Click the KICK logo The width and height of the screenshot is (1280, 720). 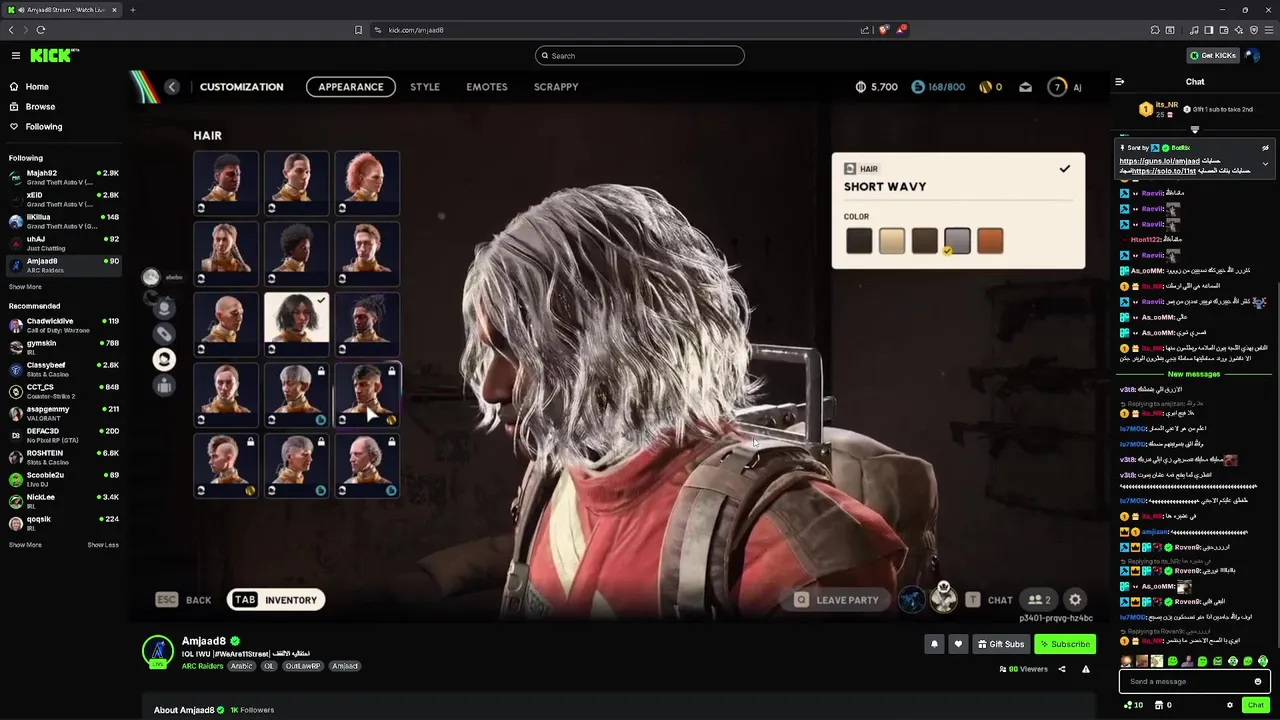click(x=53, y=55)
